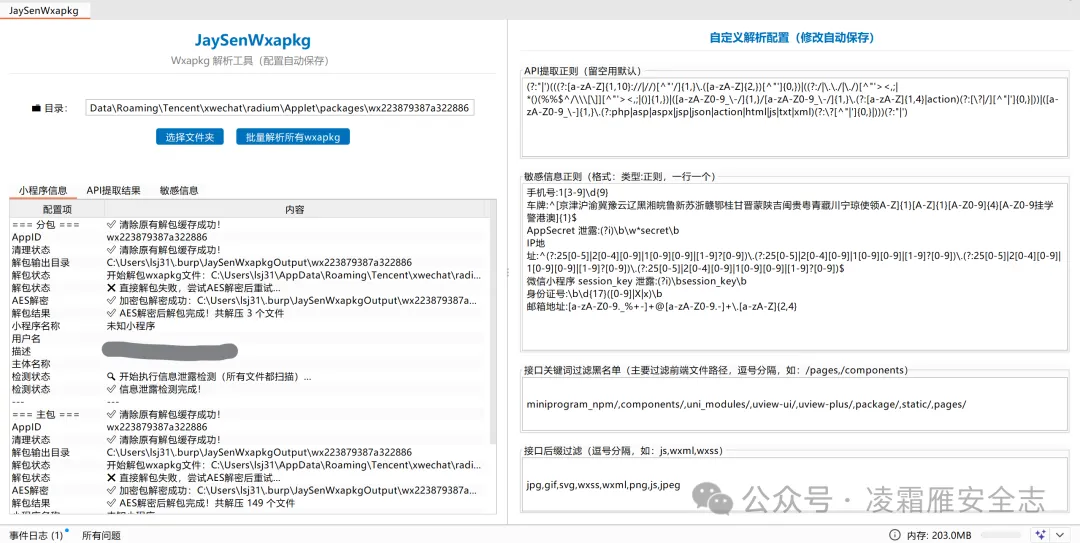Switch to the 小程序信息 tab
Screen dimensions: 1080x543
[43, 190]
